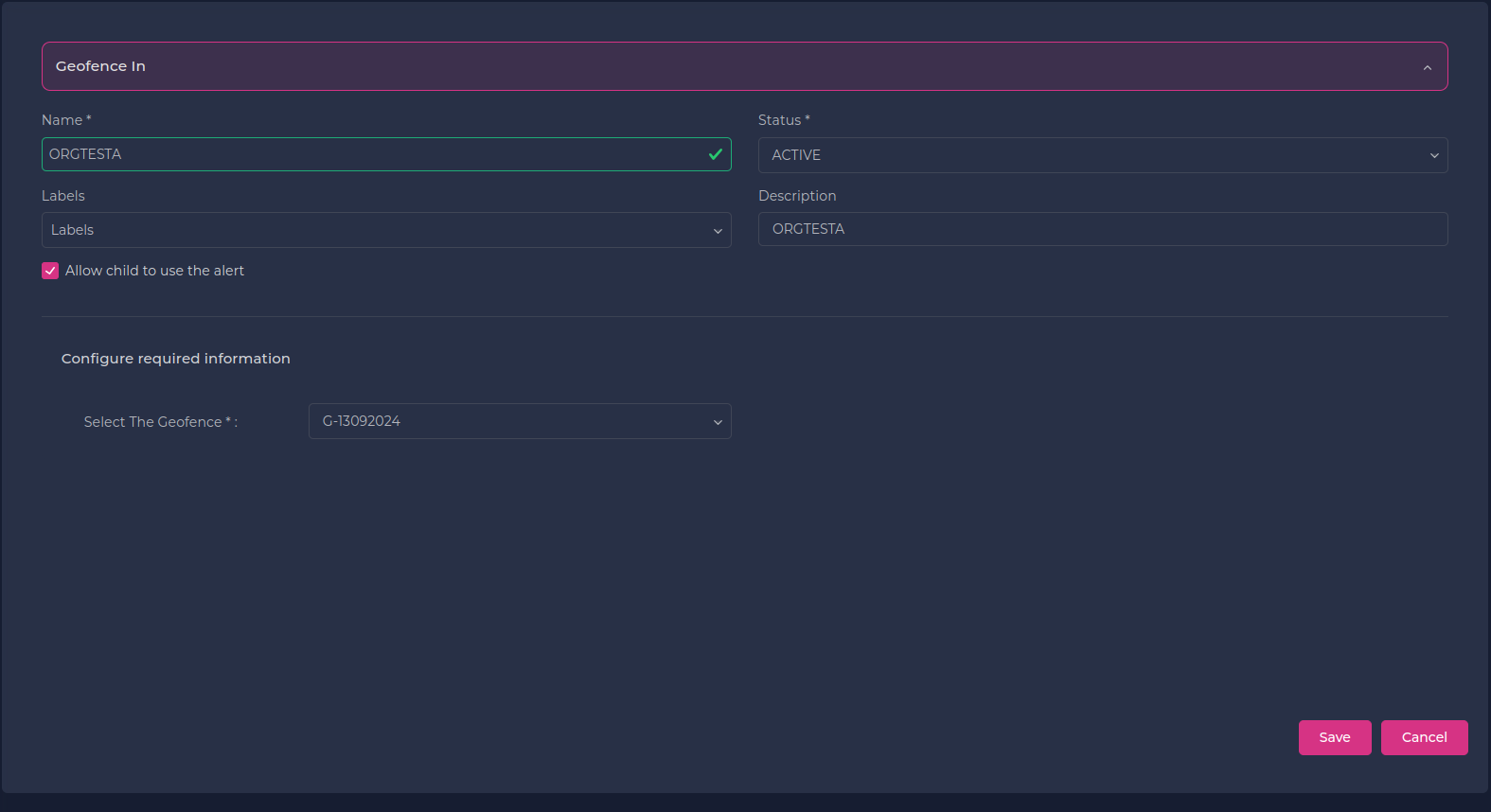The height and width of the screenshot is (812, 1491).
Task: Click the Labels dropdown arrow icon
Action: coord(717,231)
